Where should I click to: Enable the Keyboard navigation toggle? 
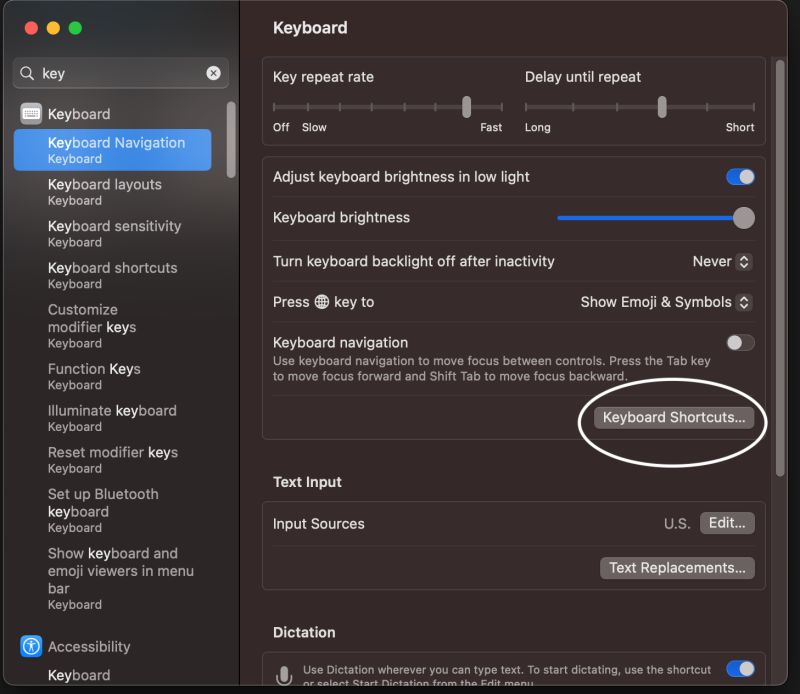tap(740, 342)
